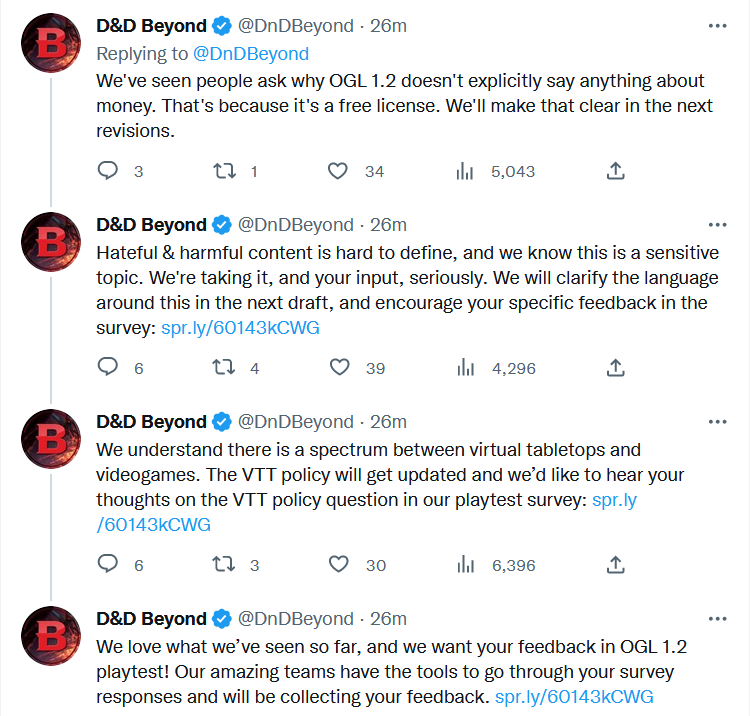
Task: Open more options on hateful content tweet
Action: click(x=717, y=224)
